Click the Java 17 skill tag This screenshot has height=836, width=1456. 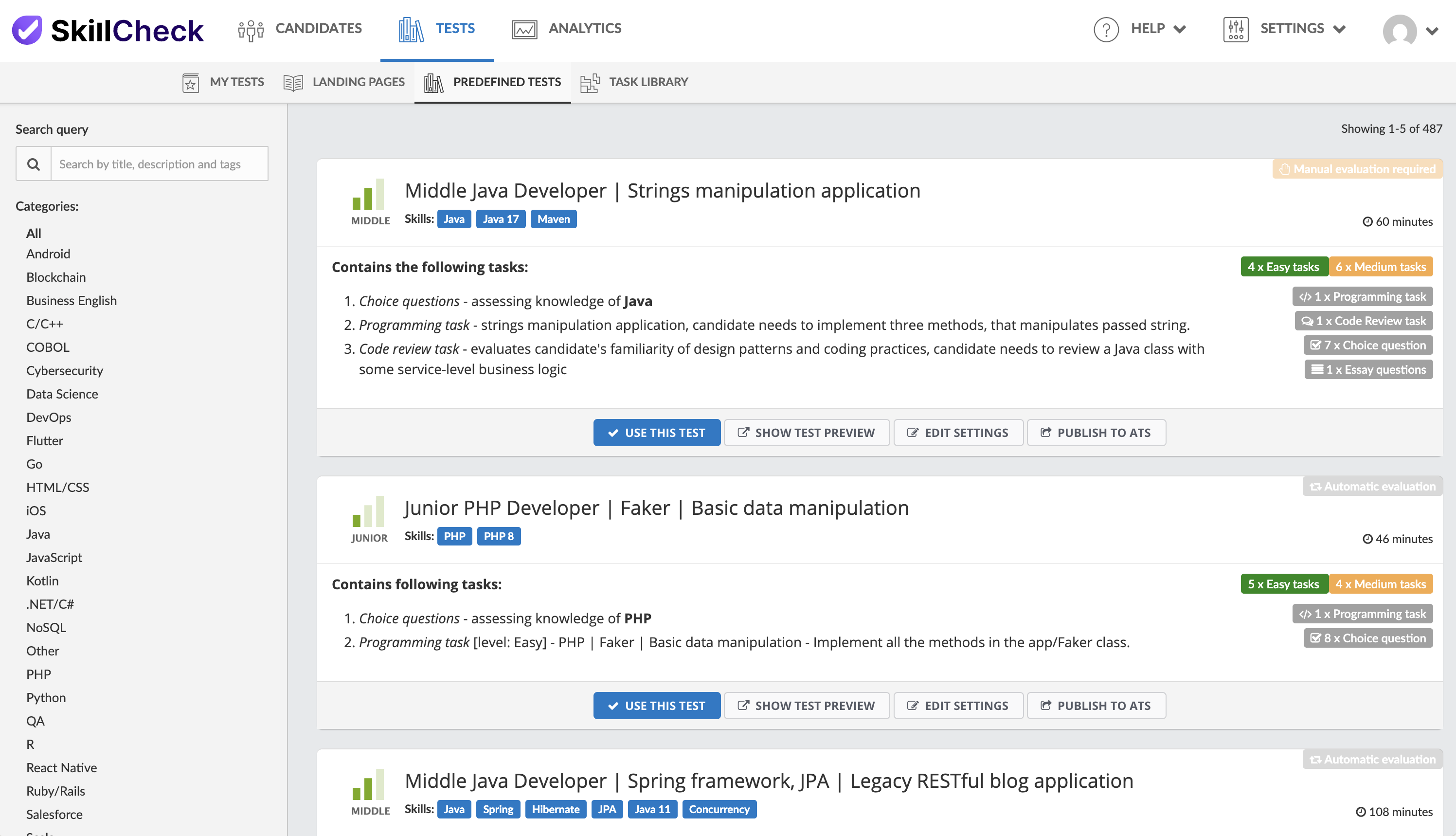[501, 219]
